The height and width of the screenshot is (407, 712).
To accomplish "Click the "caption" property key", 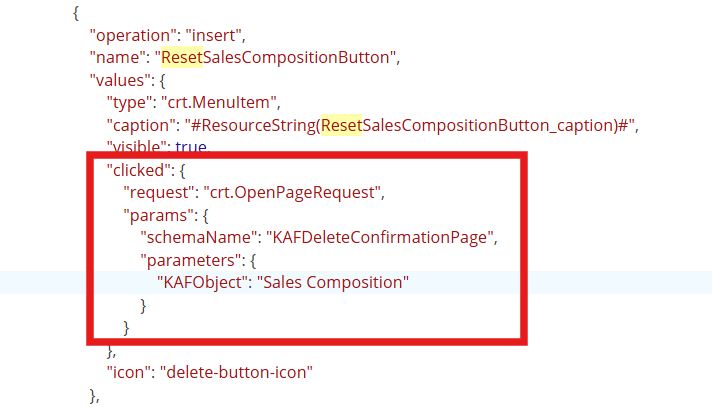I will (138, 125).
